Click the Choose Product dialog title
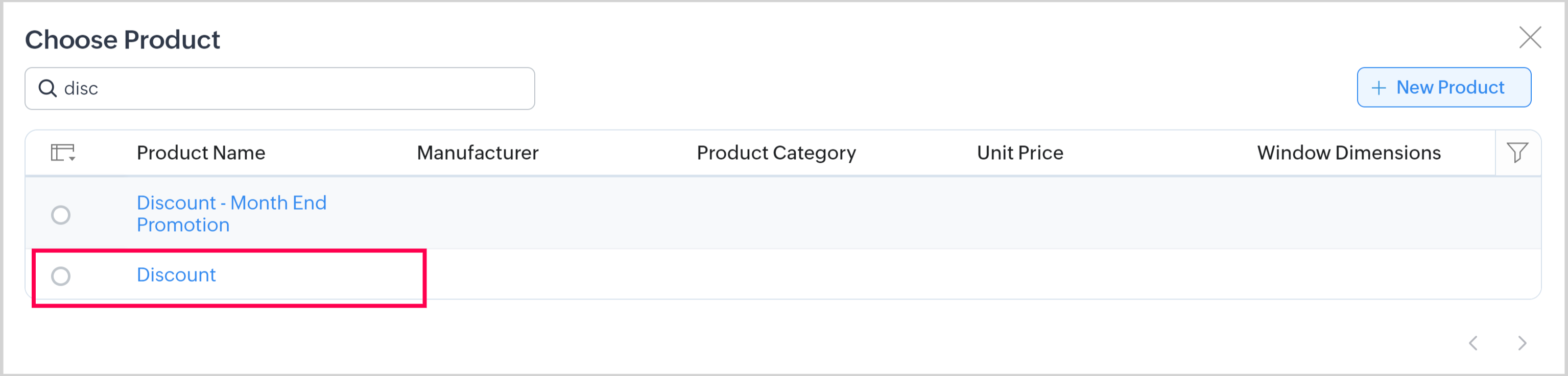Viewport: 1568px width, 376px height. click(x=123, y=40)
